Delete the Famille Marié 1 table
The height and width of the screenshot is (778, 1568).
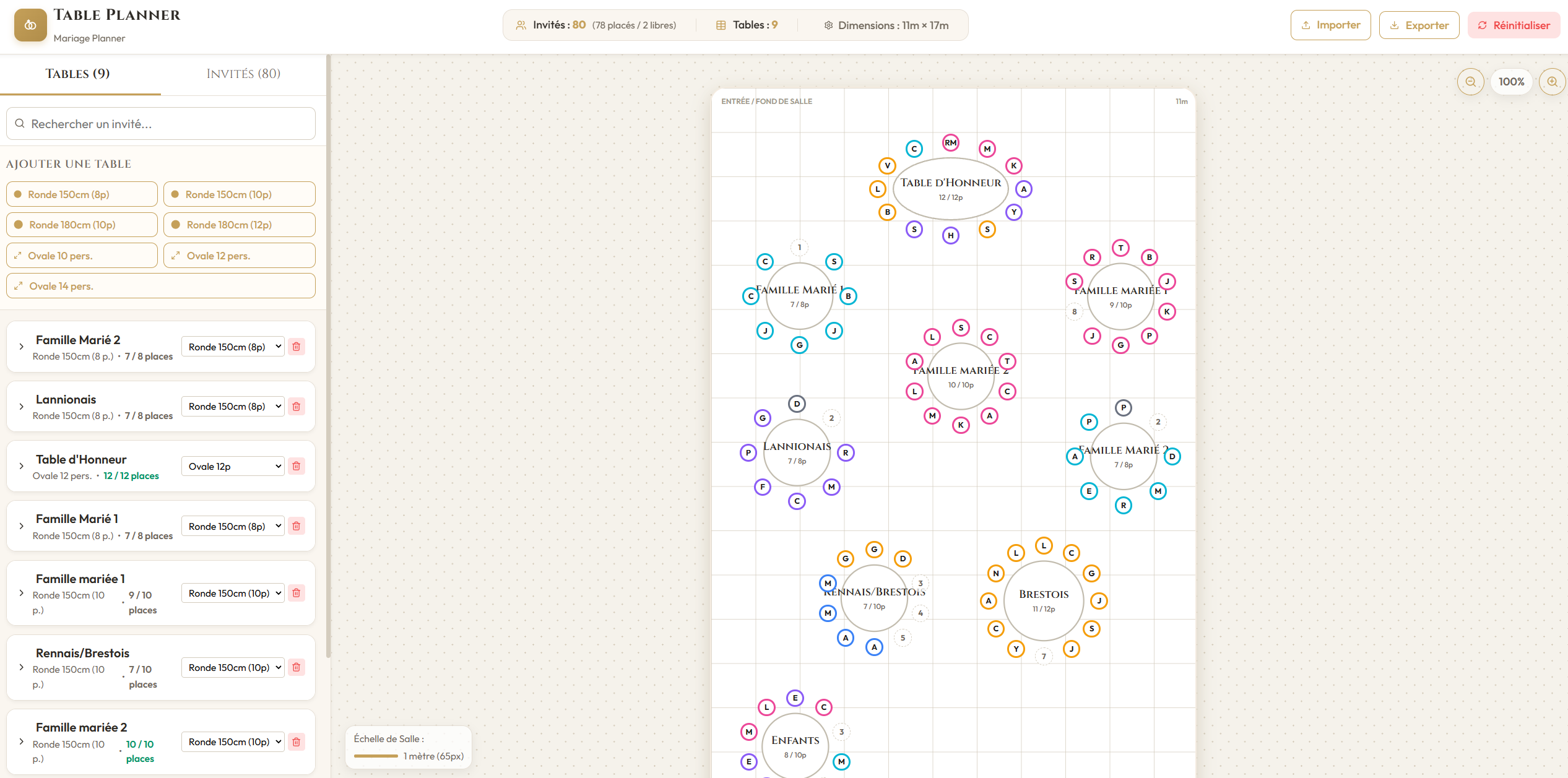(x=297, y=526)
